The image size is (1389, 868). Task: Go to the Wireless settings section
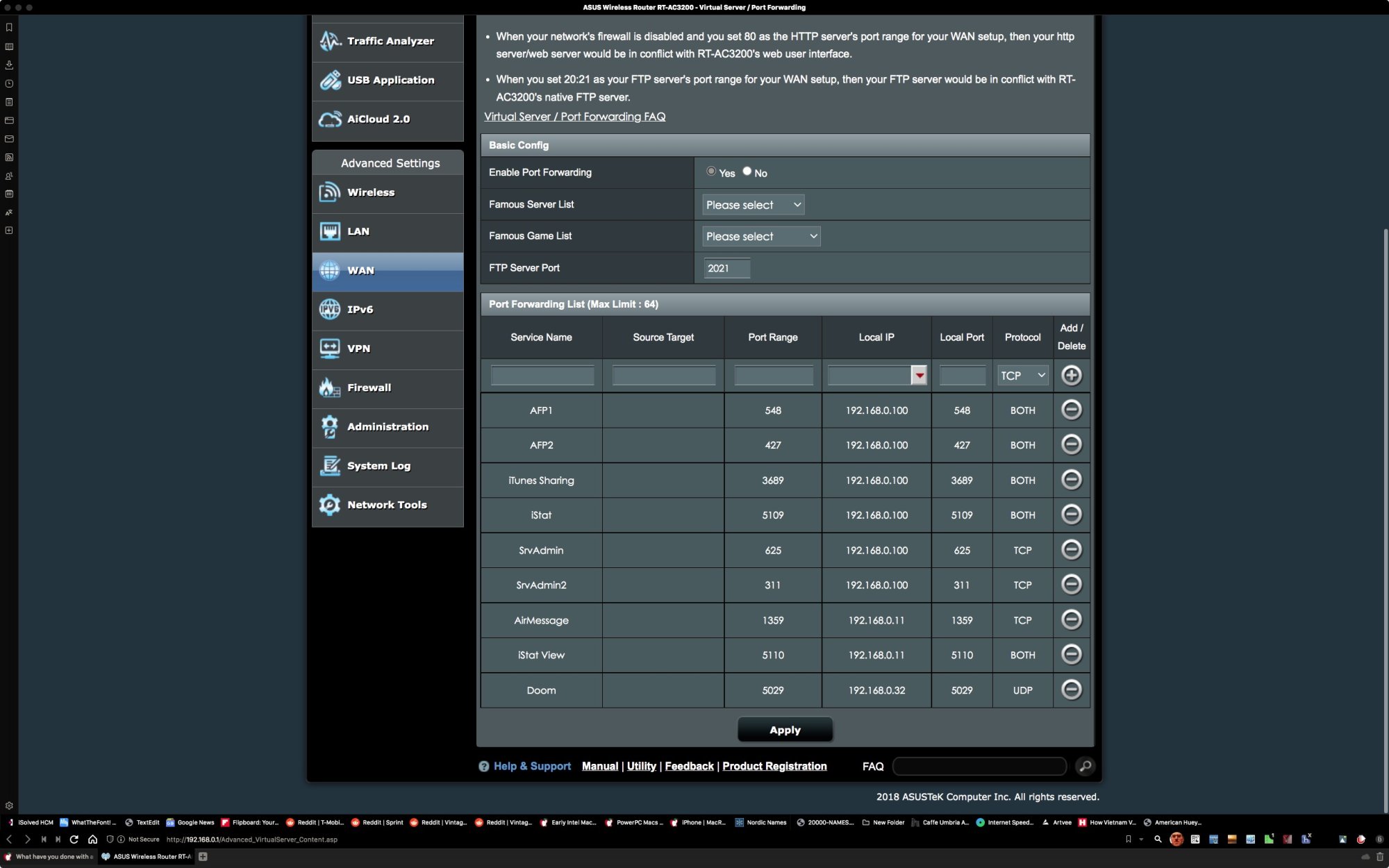tap(371, 193)
